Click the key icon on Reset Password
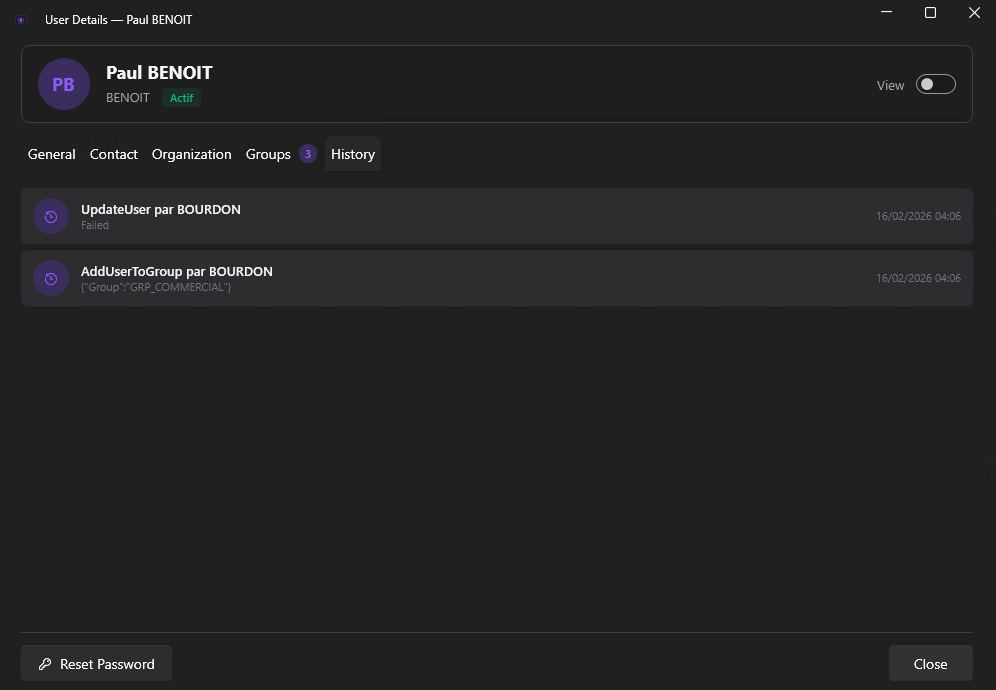Image resolution: width=996 pixels, height=690 pixels. 46,663
